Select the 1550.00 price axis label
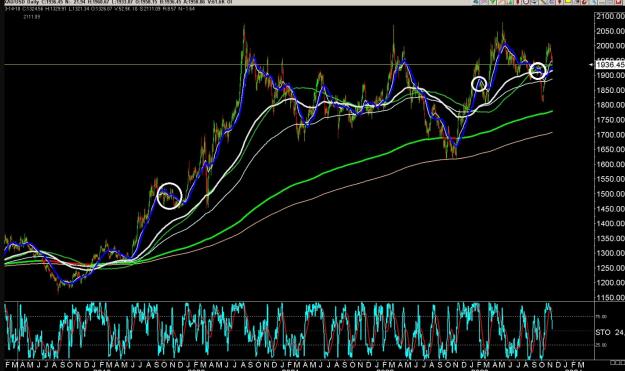625x371 pixels. coord(611,179)
